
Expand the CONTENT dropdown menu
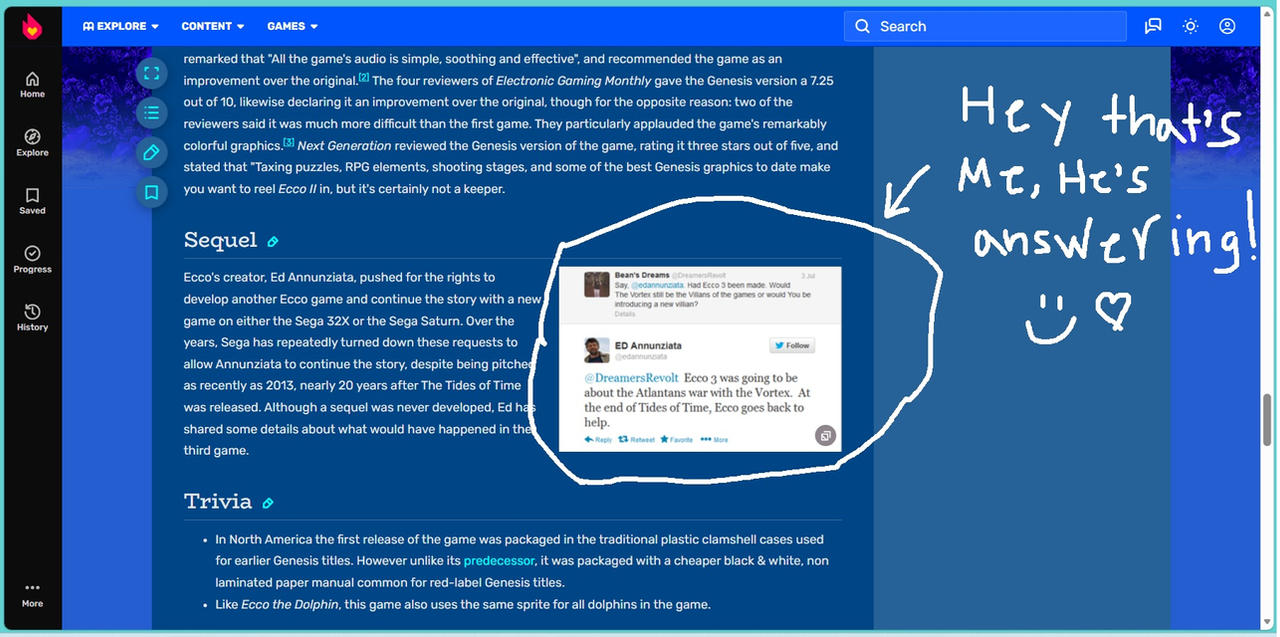tap(213, 26)
